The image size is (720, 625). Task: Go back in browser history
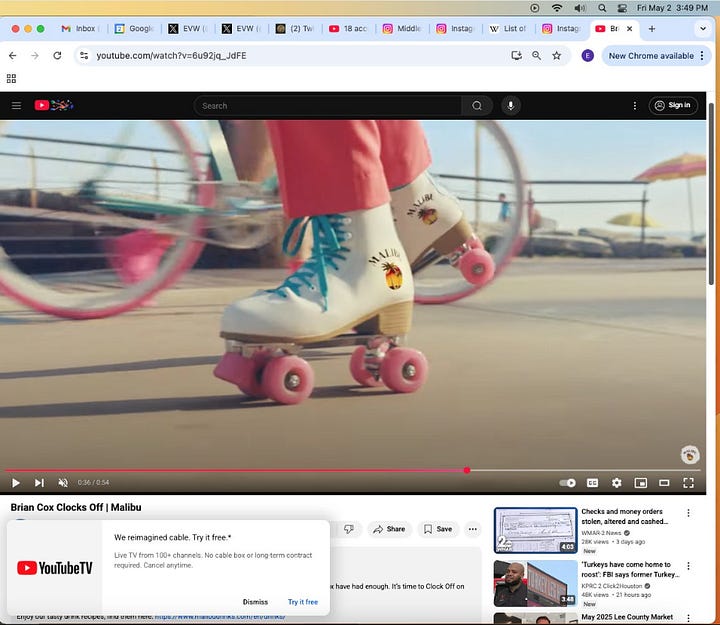pyautogui.click(x=13, y=56)
